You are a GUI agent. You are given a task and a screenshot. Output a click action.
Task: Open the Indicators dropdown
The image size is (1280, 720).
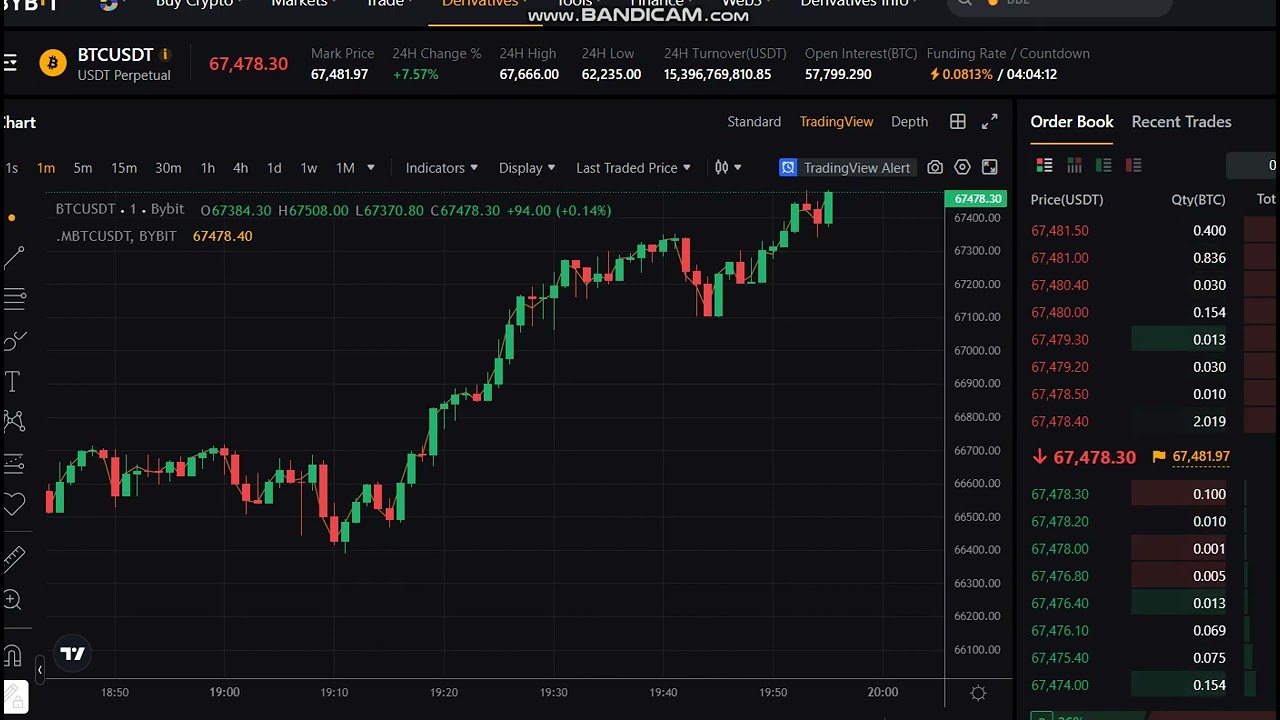[442, 168]
